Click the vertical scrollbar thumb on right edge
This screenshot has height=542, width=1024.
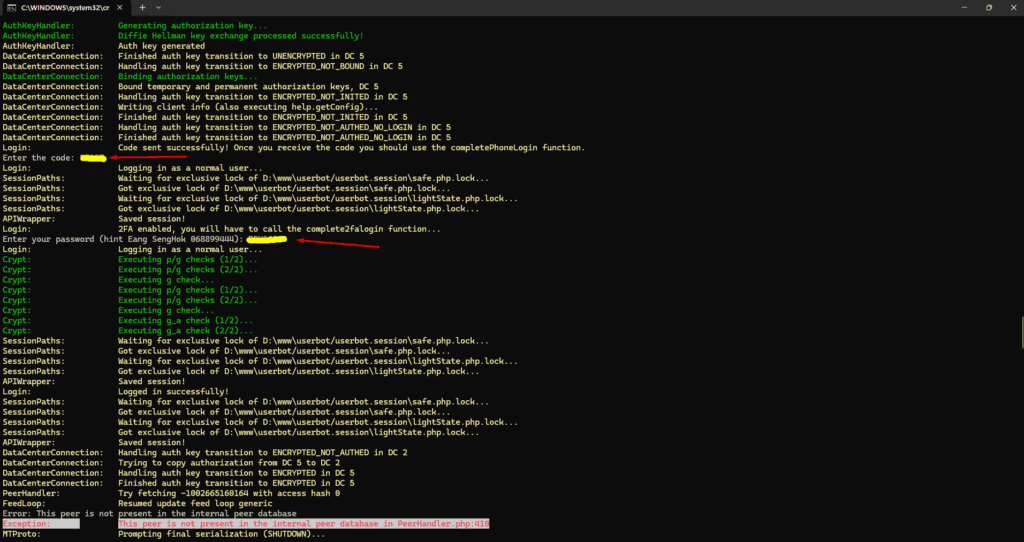(1020, 332)
